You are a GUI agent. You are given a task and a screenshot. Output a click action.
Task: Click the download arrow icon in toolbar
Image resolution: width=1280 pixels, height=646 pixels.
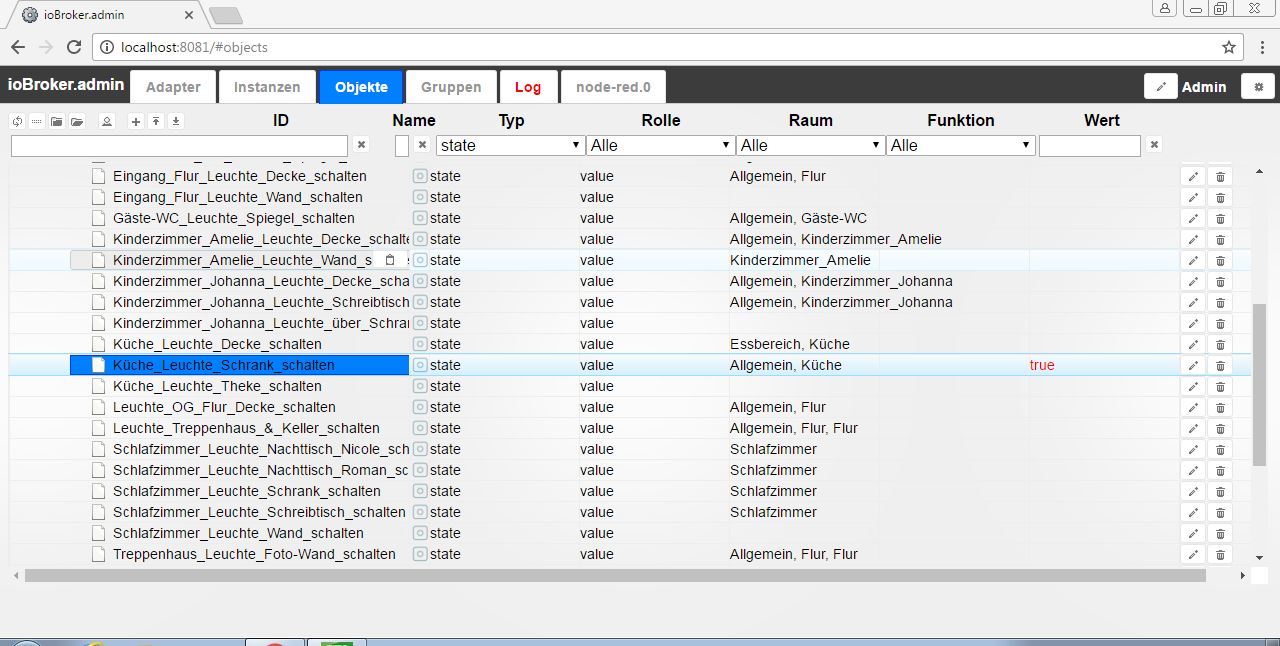(176, 121)
